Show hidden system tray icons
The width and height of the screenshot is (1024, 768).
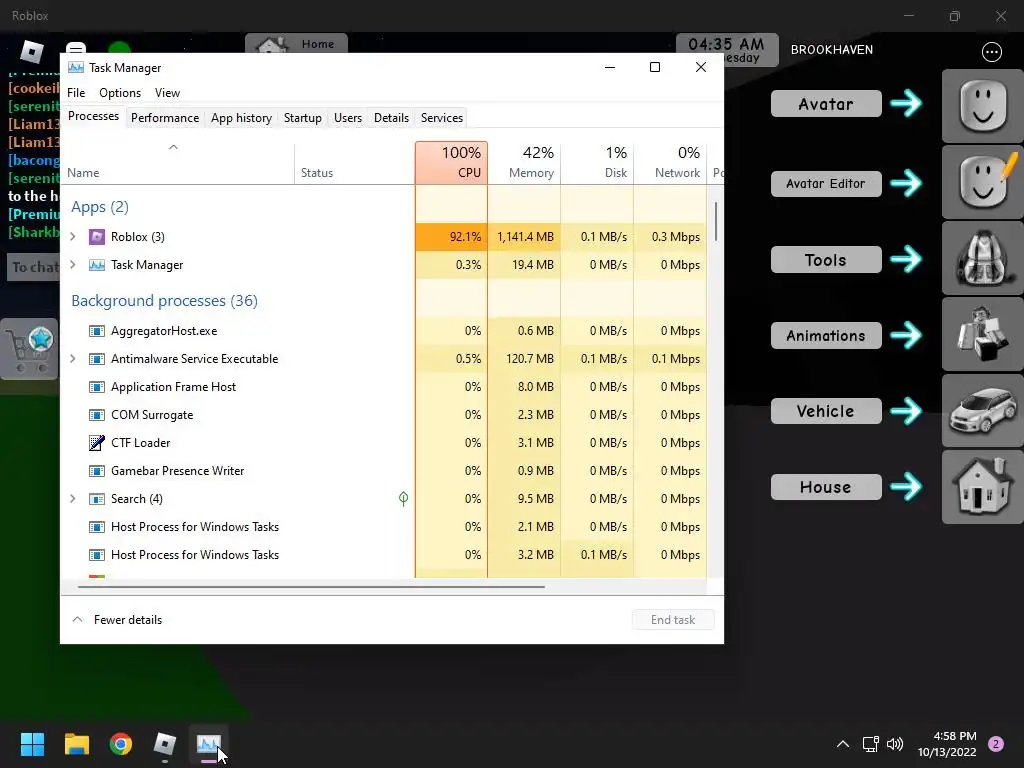click(x=843, y=744)
